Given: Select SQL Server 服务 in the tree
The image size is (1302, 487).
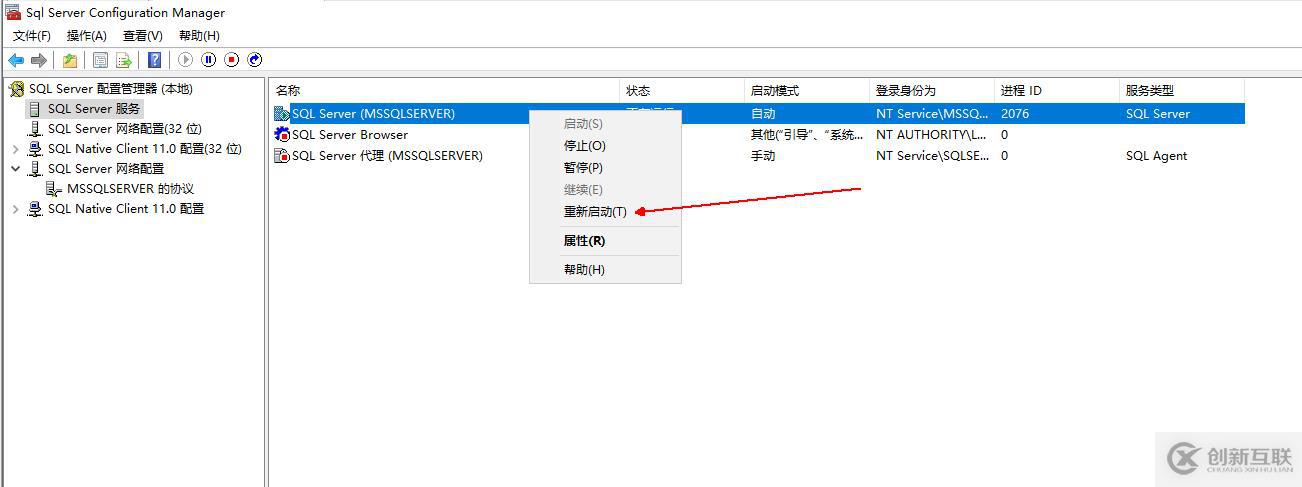Looking at the screenshot, I should coord(94,109).
